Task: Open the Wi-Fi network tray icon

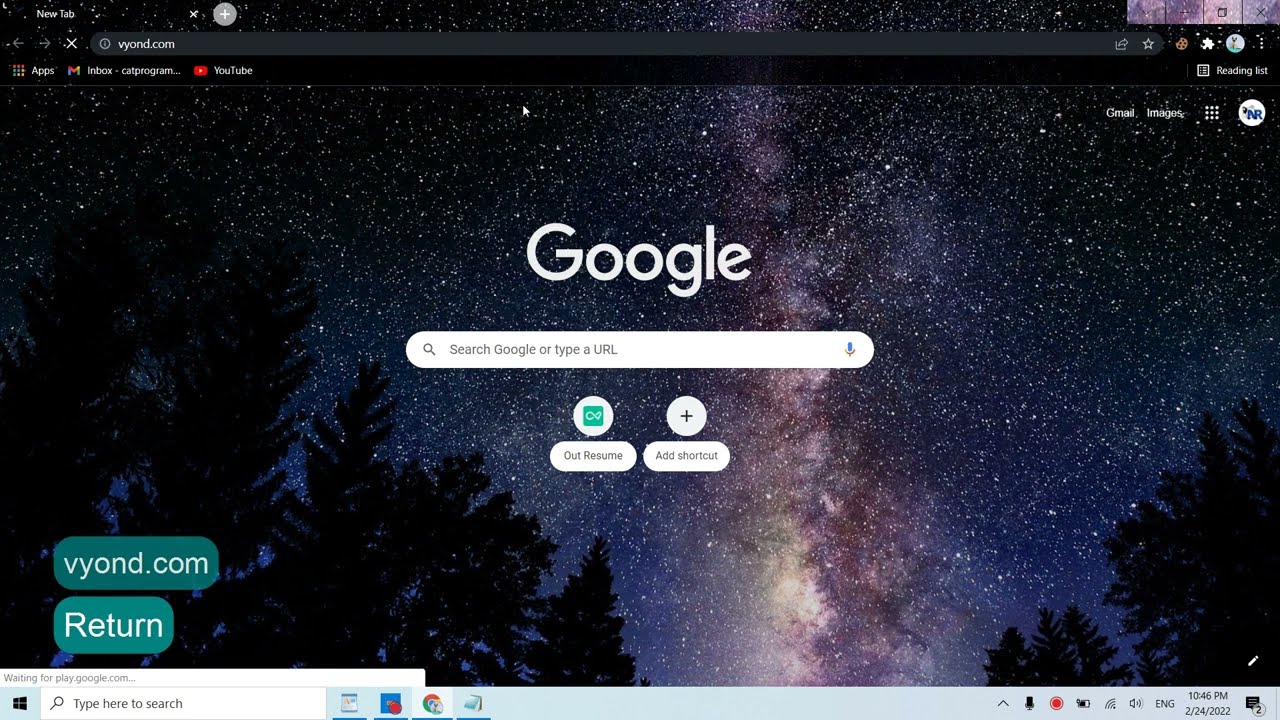Action: tap(1110, 704)
